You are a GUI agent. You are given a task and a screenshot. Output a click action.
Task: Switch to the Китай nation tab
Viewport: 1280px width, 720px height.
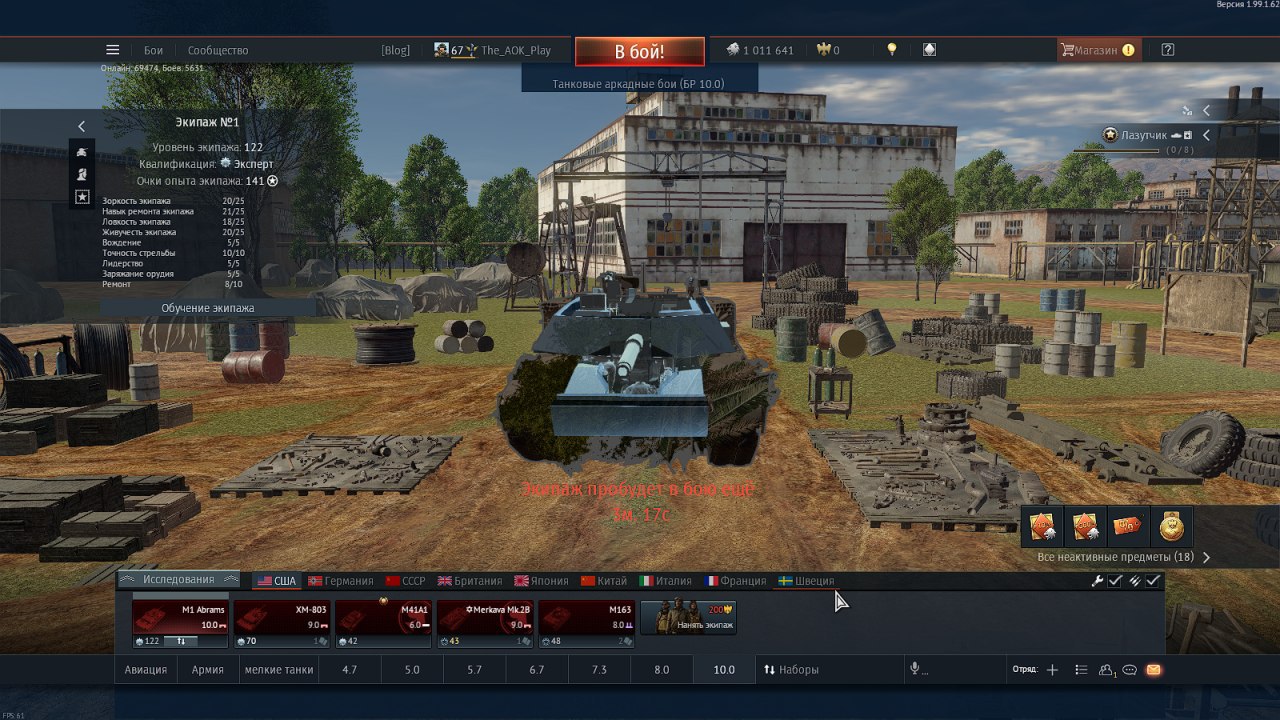click(605, 581)
